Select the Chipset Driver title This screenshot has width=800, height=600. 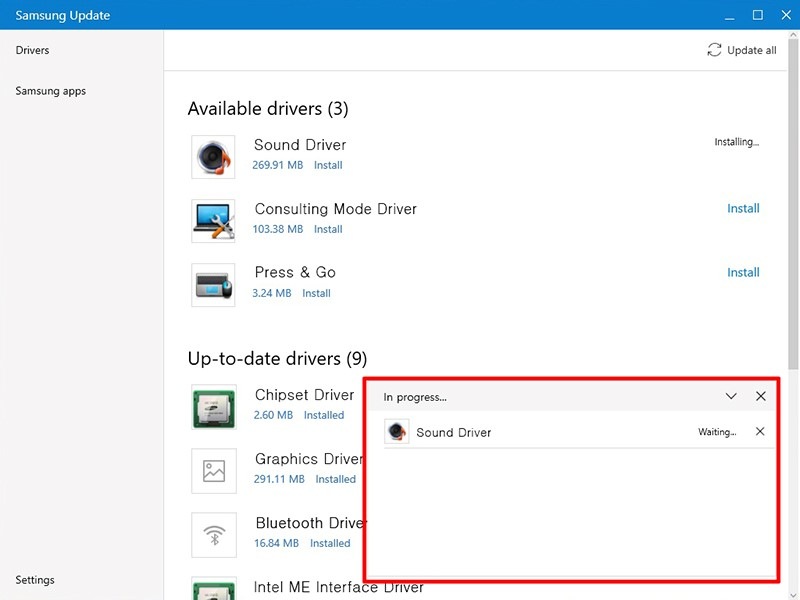pyautogui.click(x=305, y=395)
